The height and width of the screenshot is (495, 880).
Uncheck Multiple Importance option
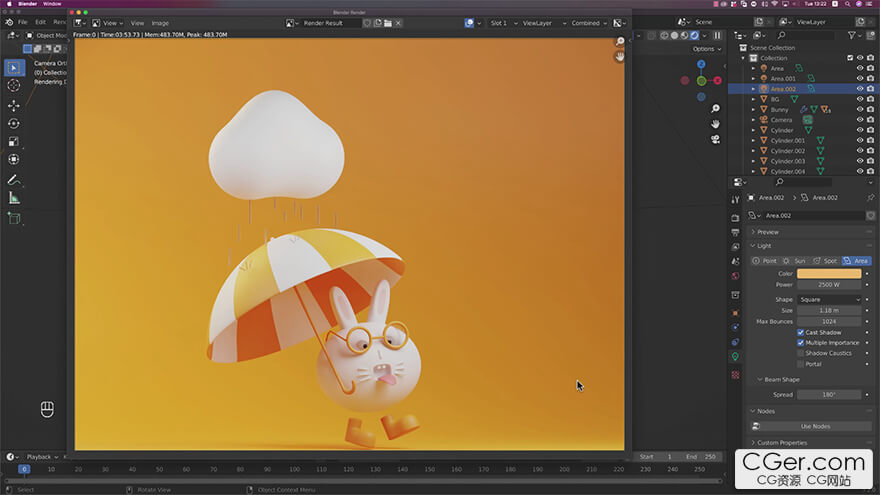click(801, 343)
